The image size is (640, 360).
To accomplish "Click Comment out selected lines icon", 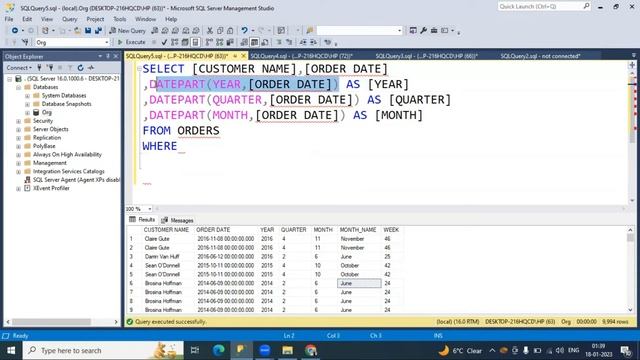I will tap(279, 42).
